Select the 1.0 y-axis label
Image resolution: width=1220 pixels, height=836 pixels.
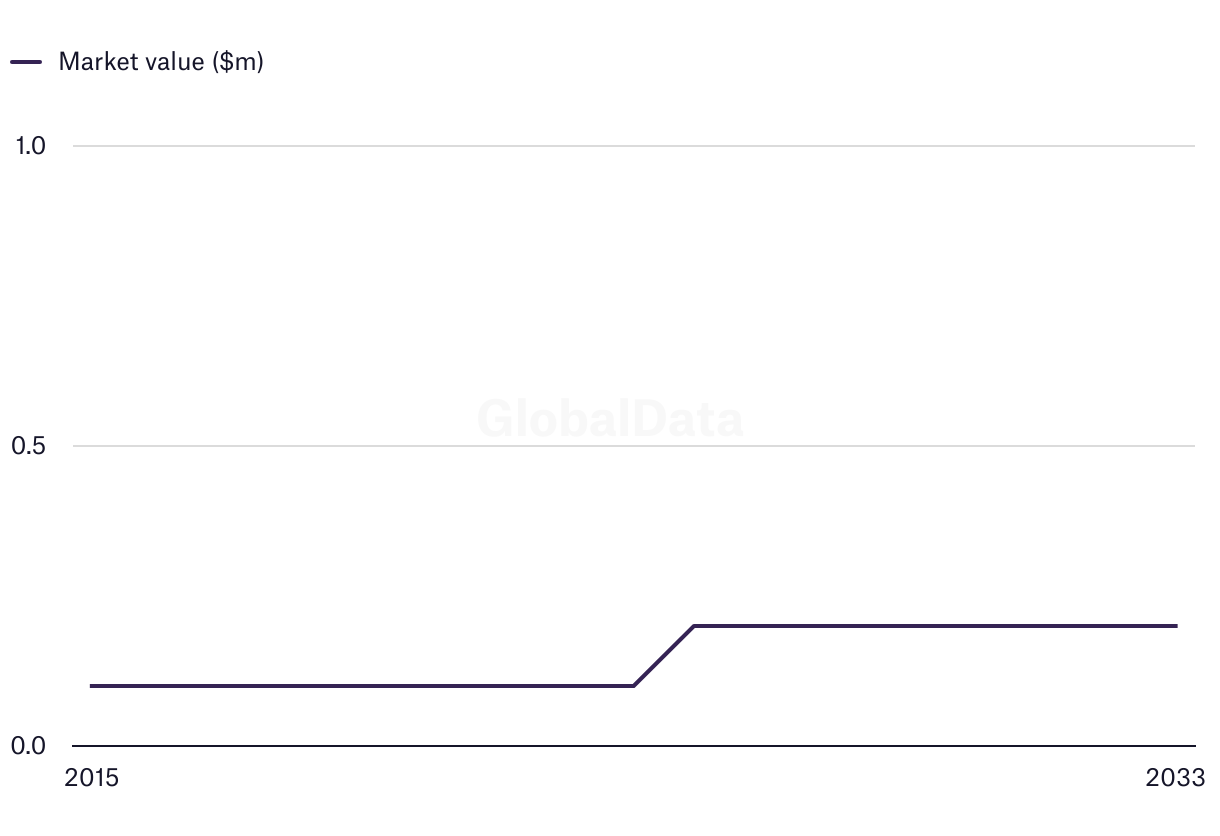tap(31, 146)
